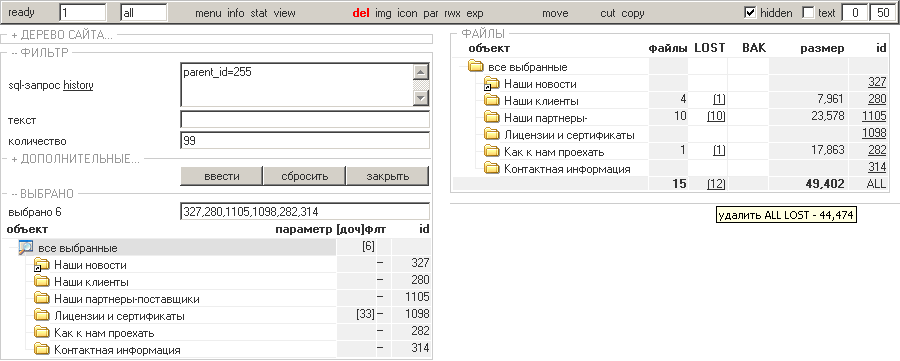Screen dimensions: 900x361
Task: Open the info toolbar item
Action: 236,13
